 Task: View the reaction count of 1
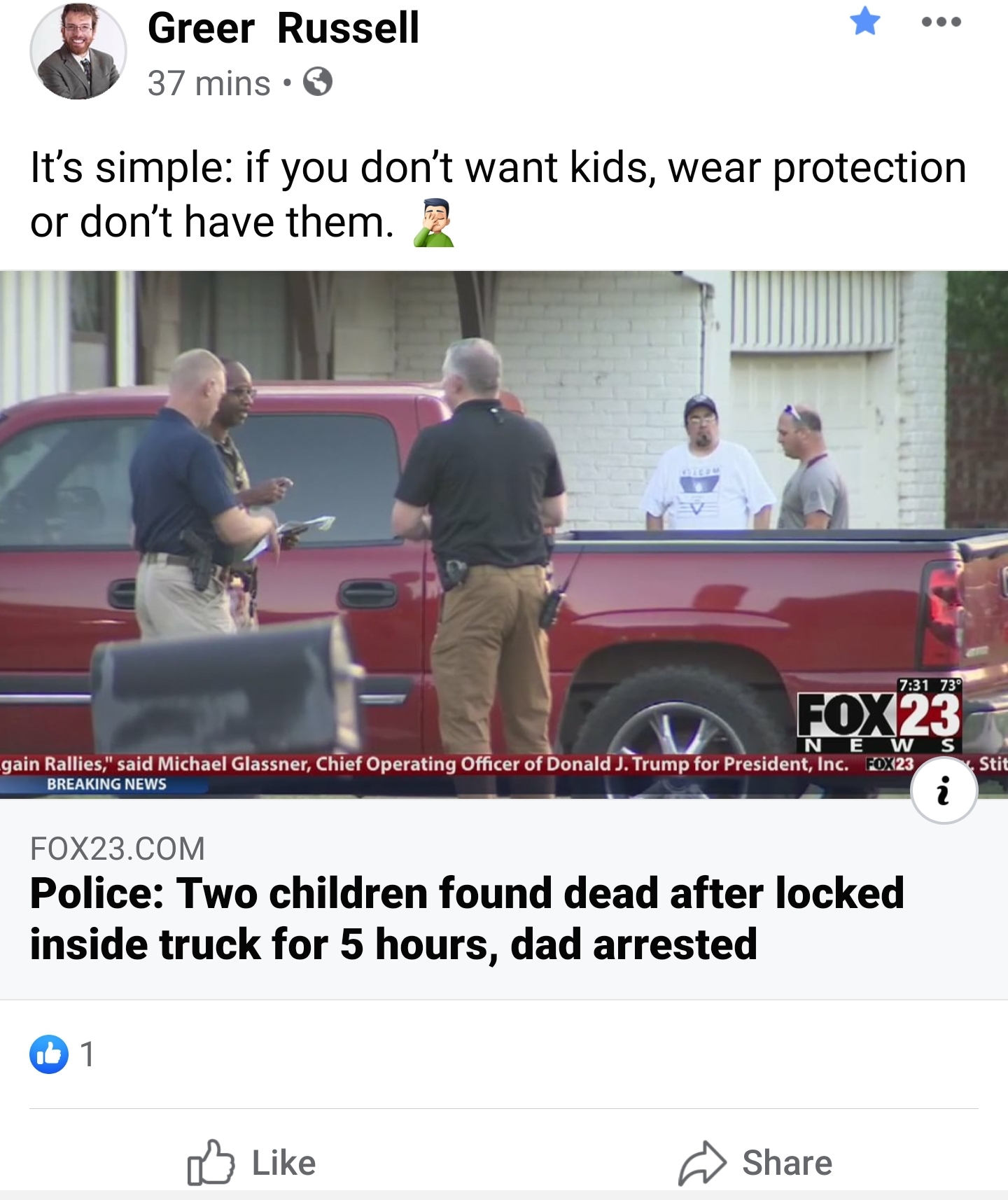pos(87,1054)
